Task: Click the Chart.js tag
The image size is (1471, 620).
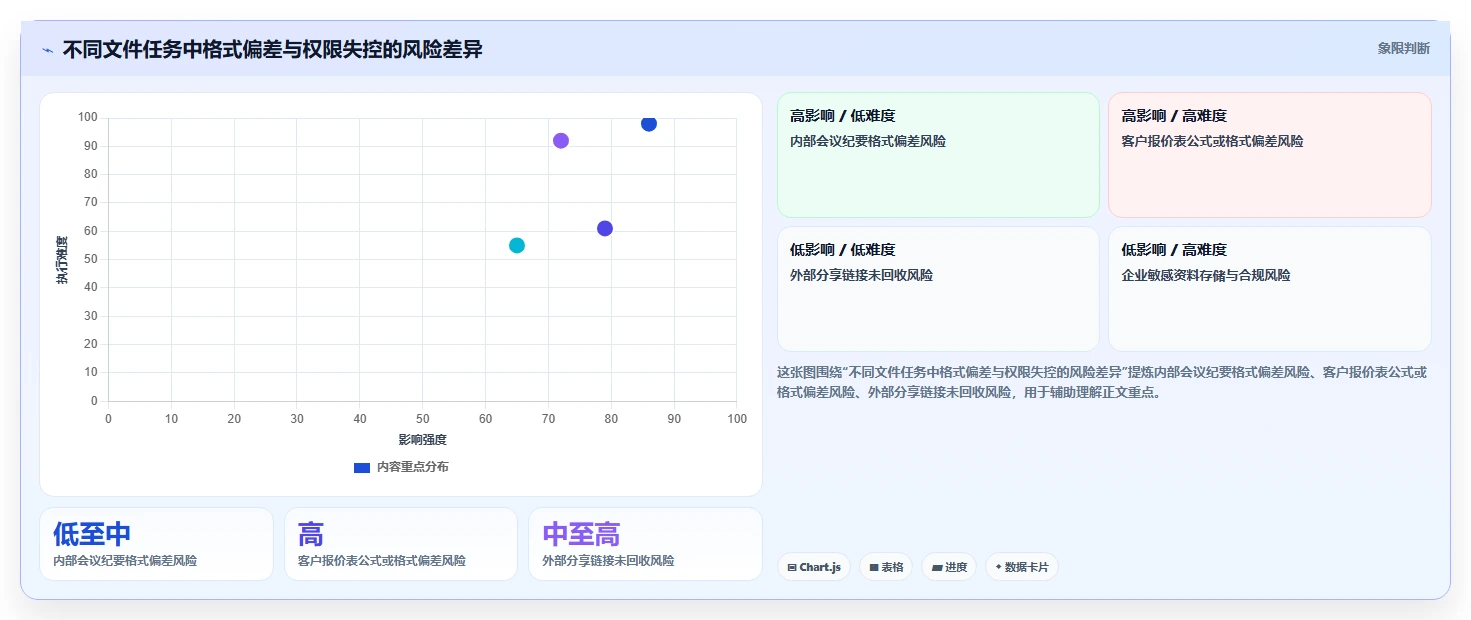Action: 814,567
